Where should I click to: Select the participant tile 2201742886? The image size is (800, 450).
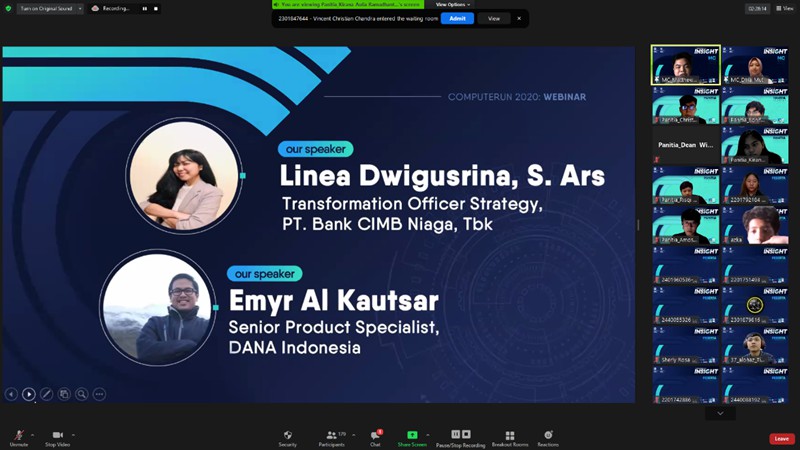tap(686, 385)
